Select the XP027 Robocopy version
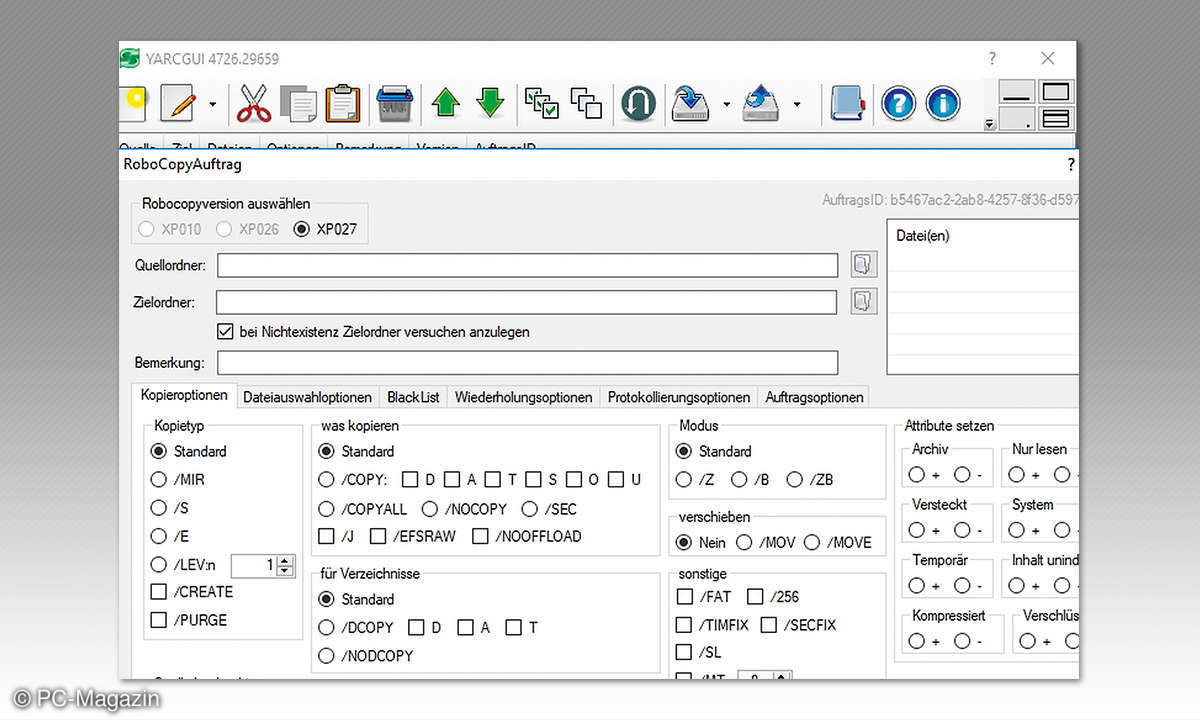This screenshot has height=720, width=1200. click(301, 229)
